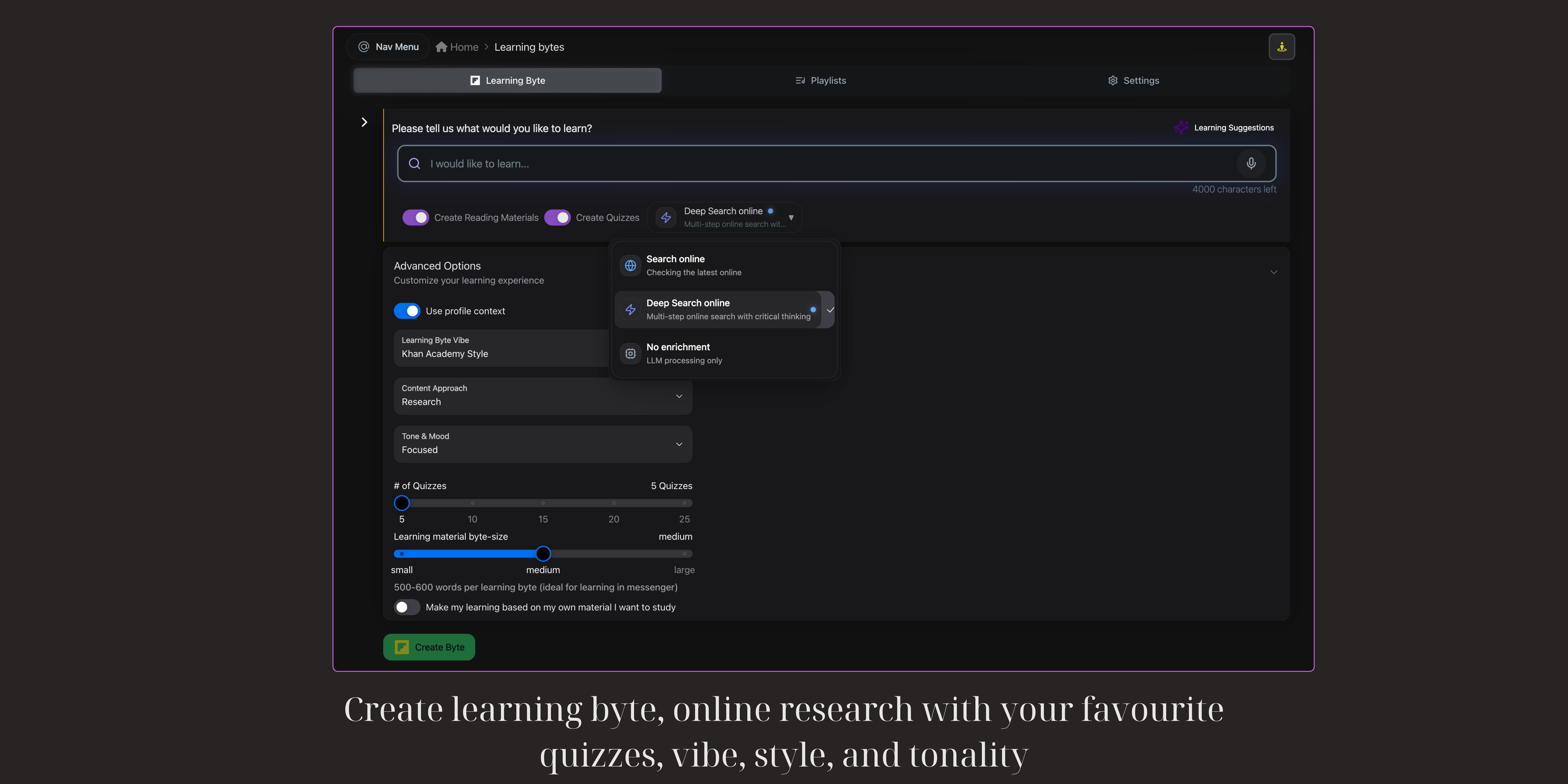Image resolution: width=1568 pixels, height=784 pixels.
Task: Click the Create Byte button's green icon
Action: tap(402, 647)
